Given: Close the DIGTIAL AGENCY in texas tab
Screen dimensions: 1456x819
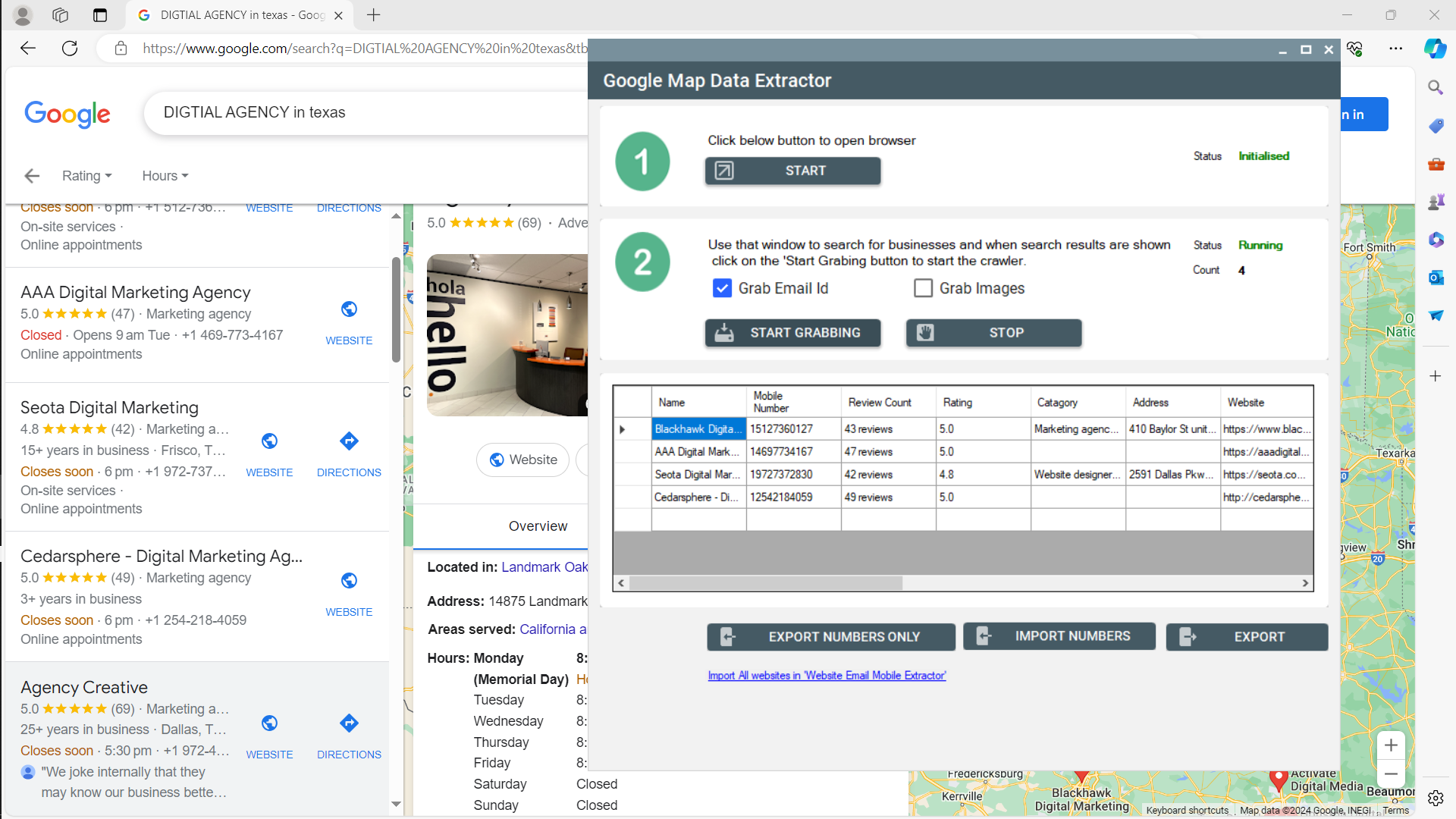Looking at the screenshot, I should [x=338, y=15].
